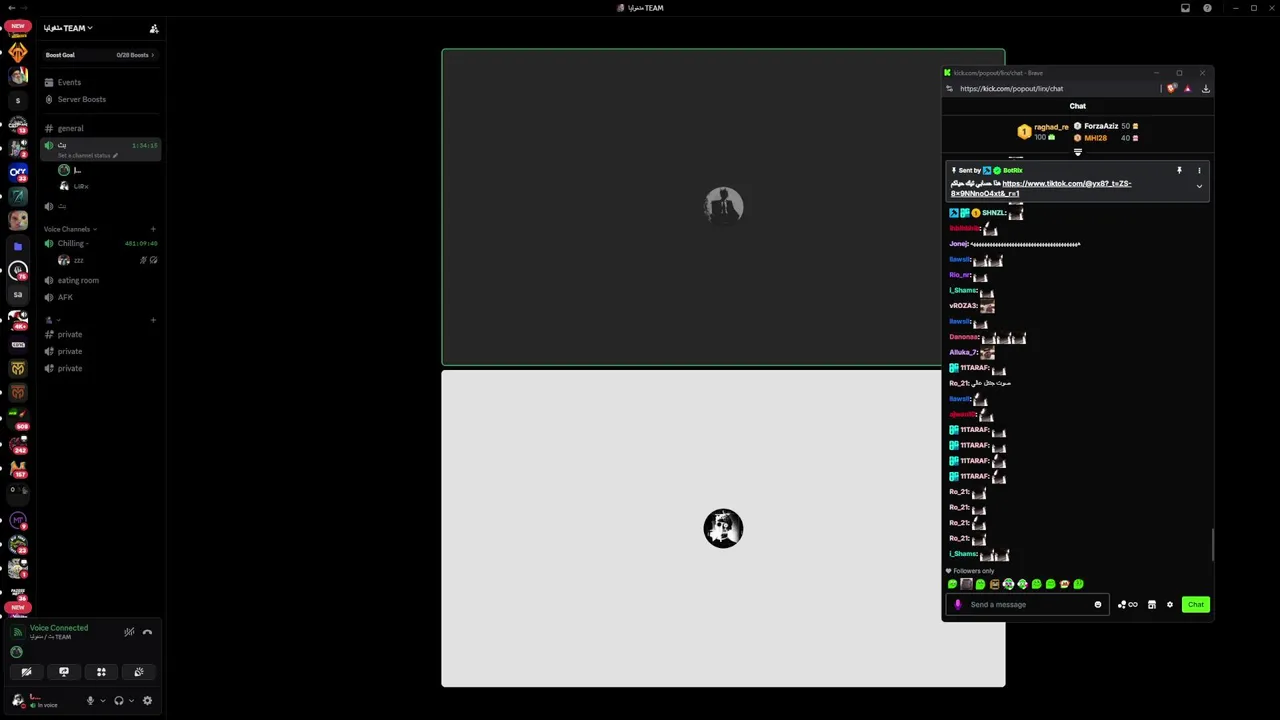Collapse the leaderboard with the down arrow
The height and width of the screenshot is (720, 1280).
click(x=1078, y=152)
